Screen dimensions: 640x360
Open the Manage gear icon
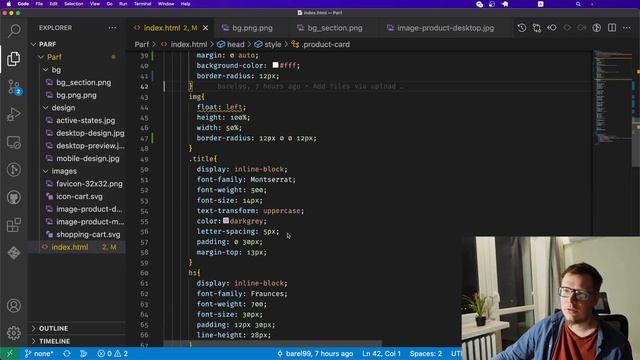tap(14, 333)
